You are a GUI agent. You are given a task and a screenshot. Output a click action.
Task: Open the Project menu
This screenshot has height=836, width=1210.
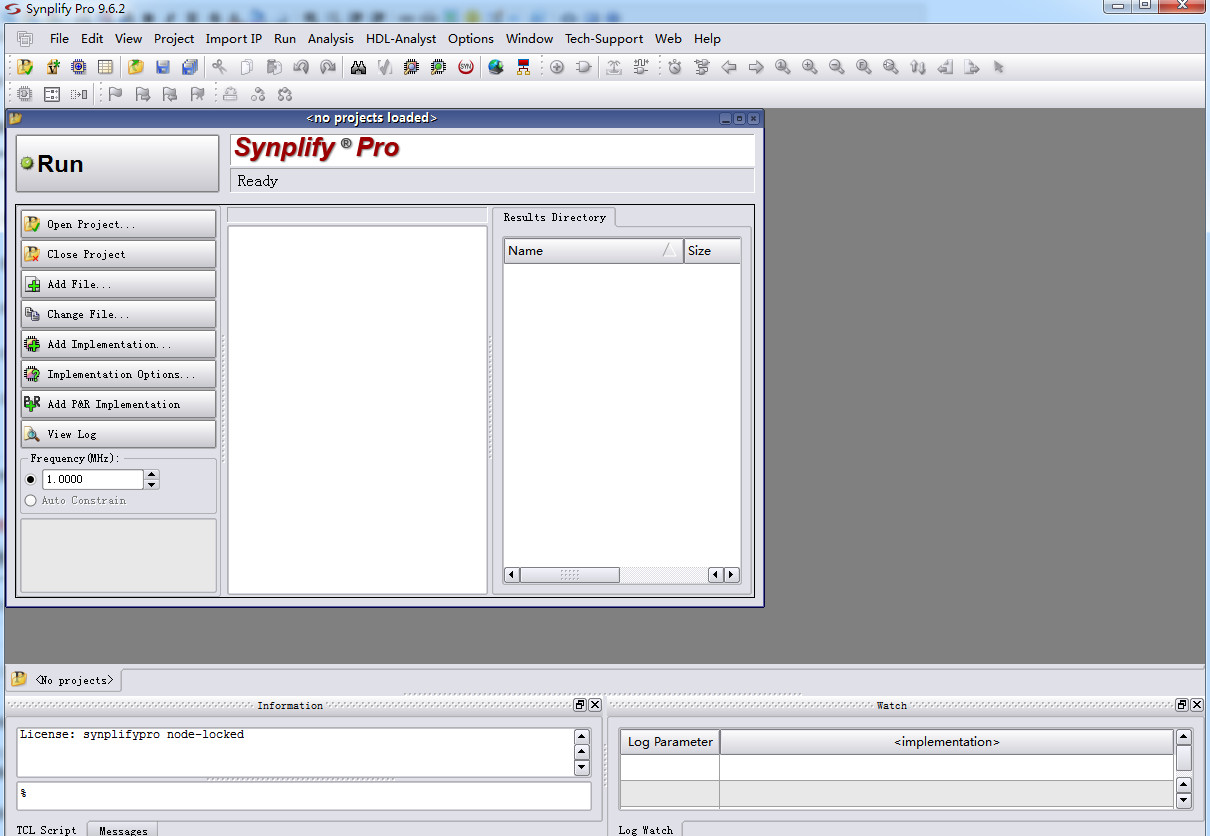174,38
